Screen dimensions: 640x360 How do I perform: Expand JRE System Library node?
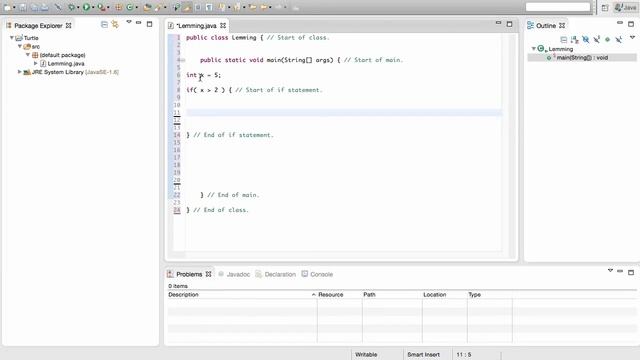[x=19, y=72]
